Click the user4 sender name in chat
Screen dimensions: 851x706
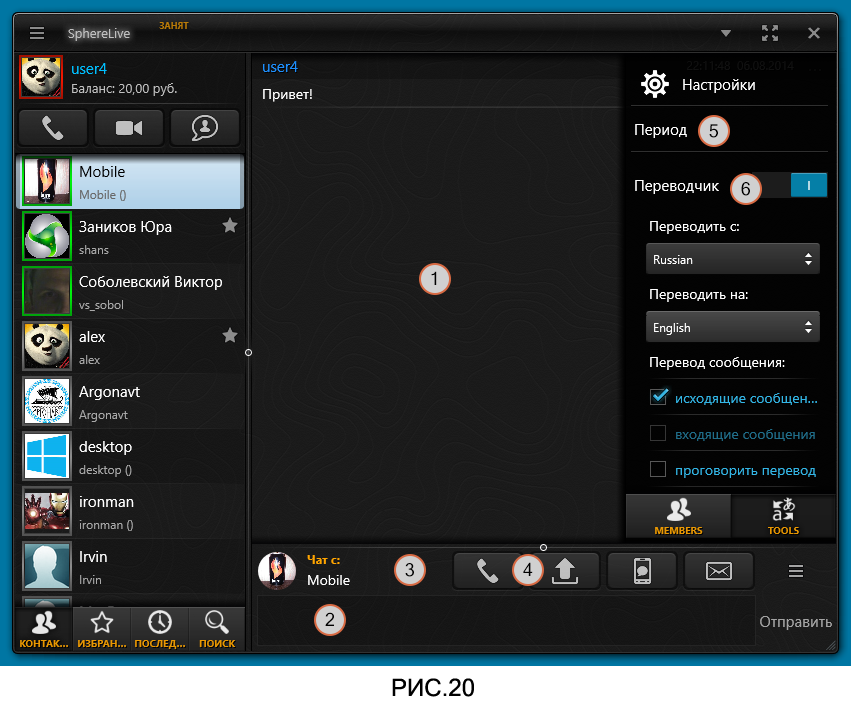click(x=280, y=67)
